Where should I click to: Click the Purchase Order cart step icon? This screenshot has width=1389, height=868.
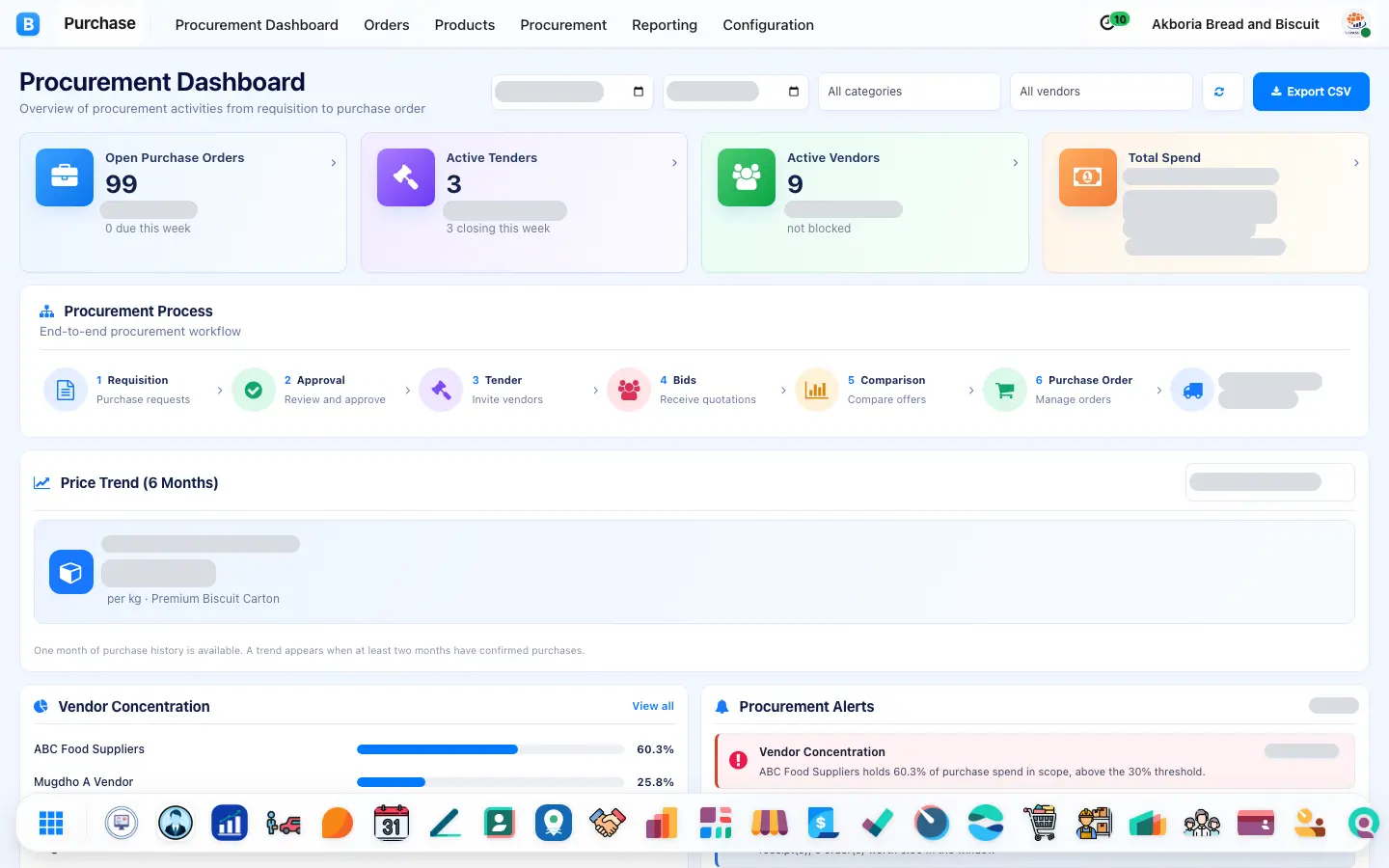1005,390
